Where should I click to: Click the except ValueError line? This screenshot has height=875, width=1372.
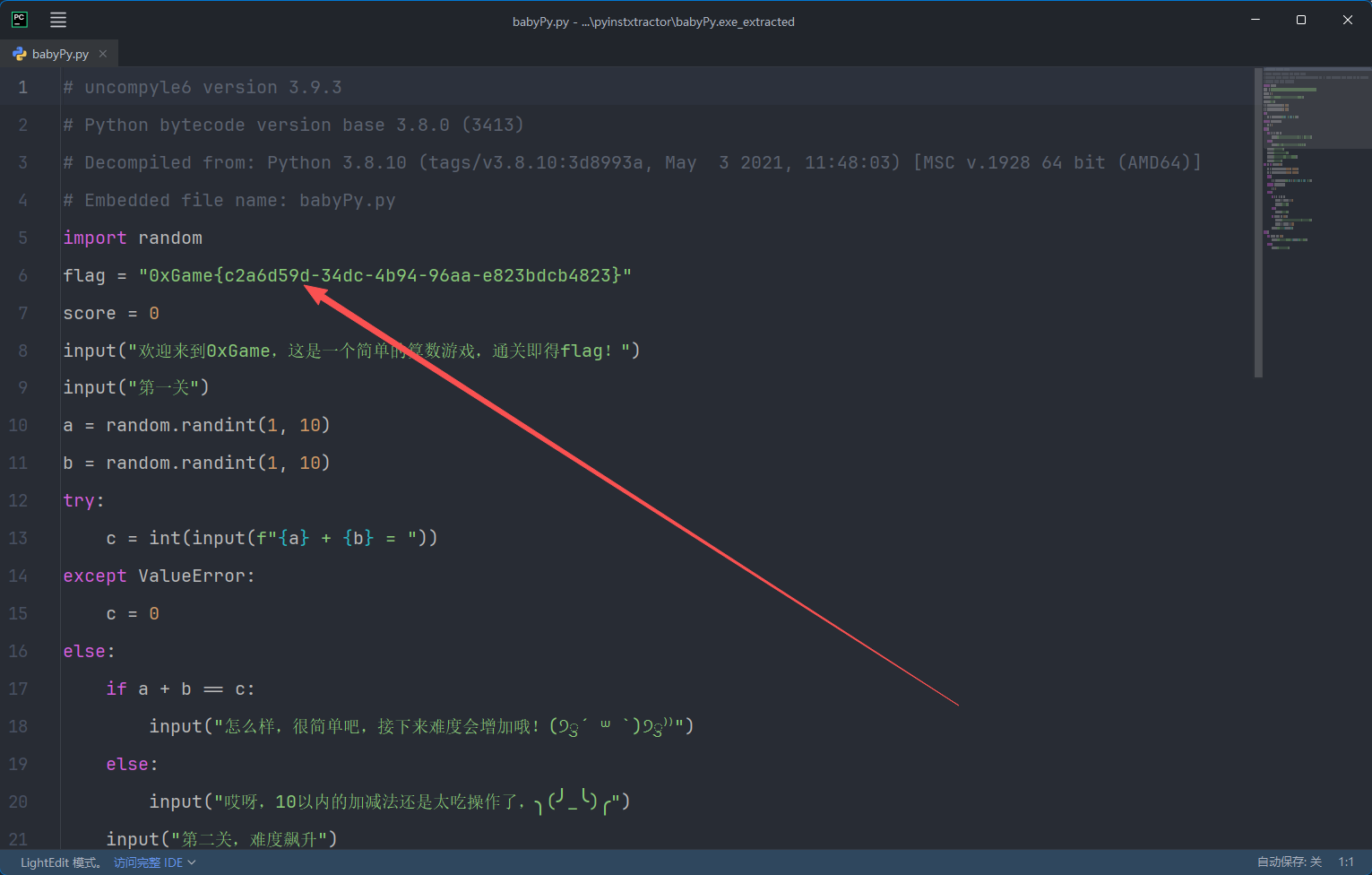159,576
